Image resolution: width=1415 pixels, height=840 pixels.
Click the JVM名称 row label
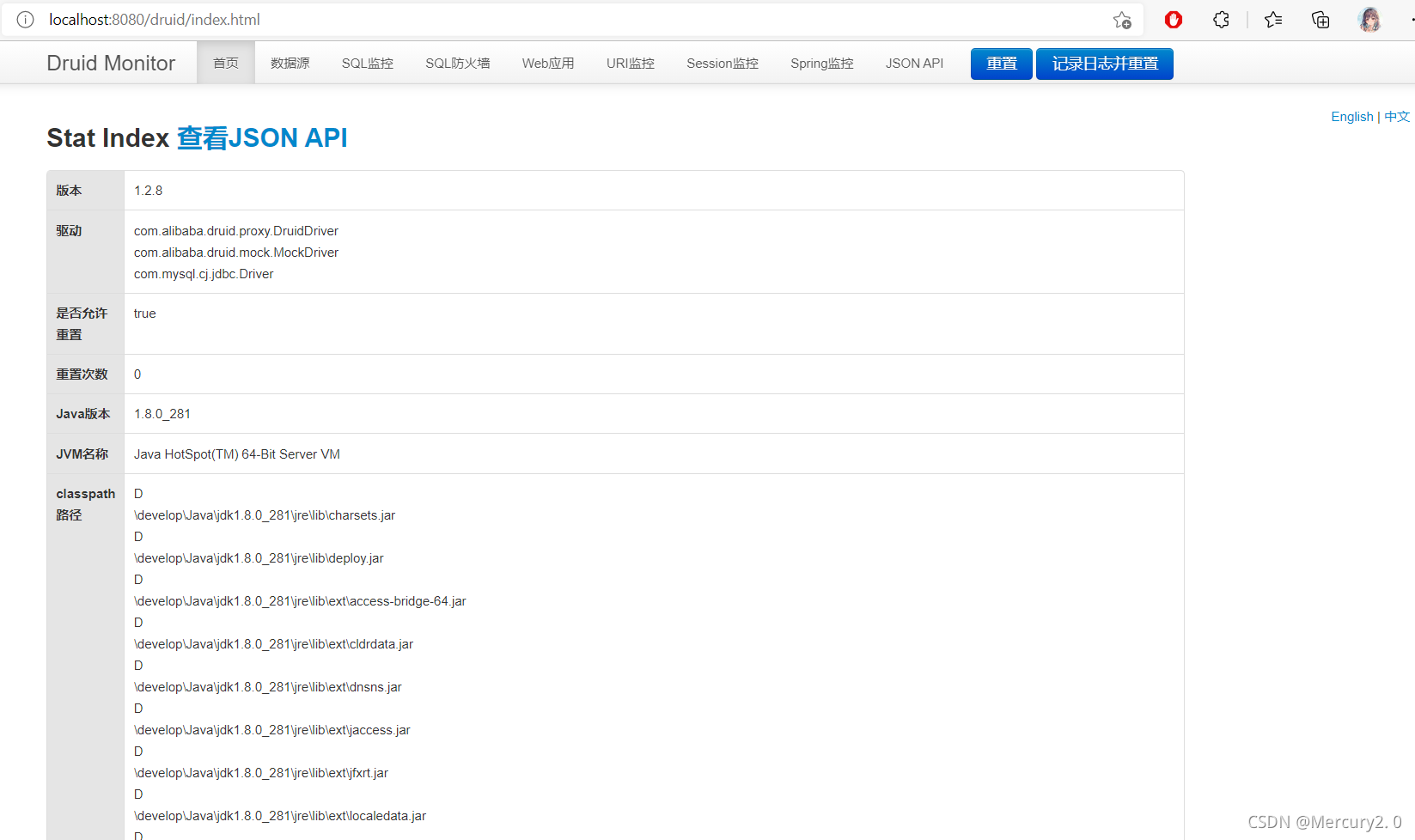point(82,454)
